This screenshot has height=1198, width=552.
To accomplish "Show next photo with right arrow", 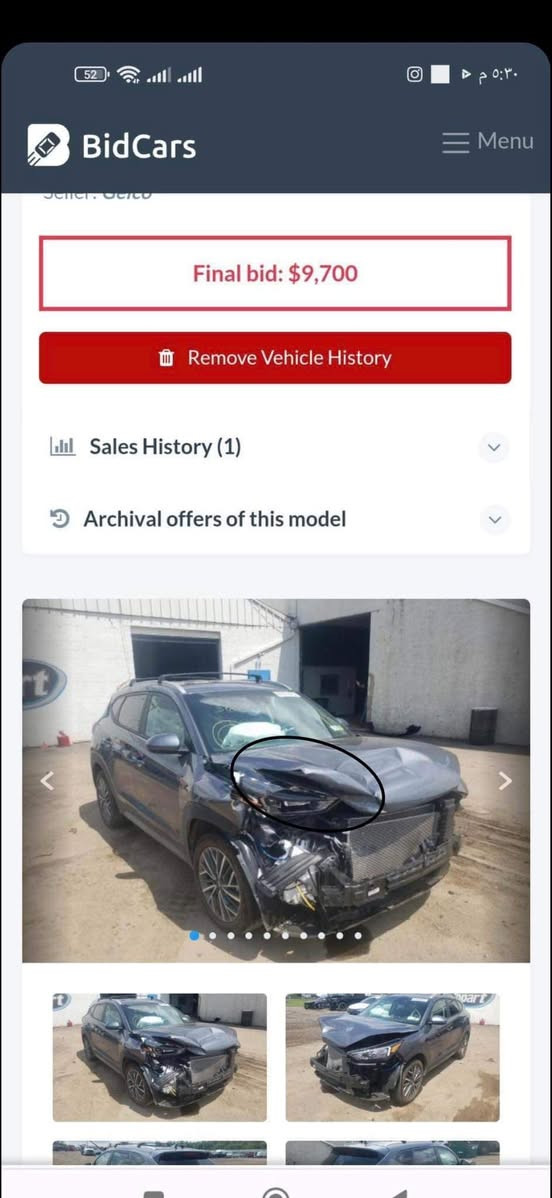I will tap(505, 780).
